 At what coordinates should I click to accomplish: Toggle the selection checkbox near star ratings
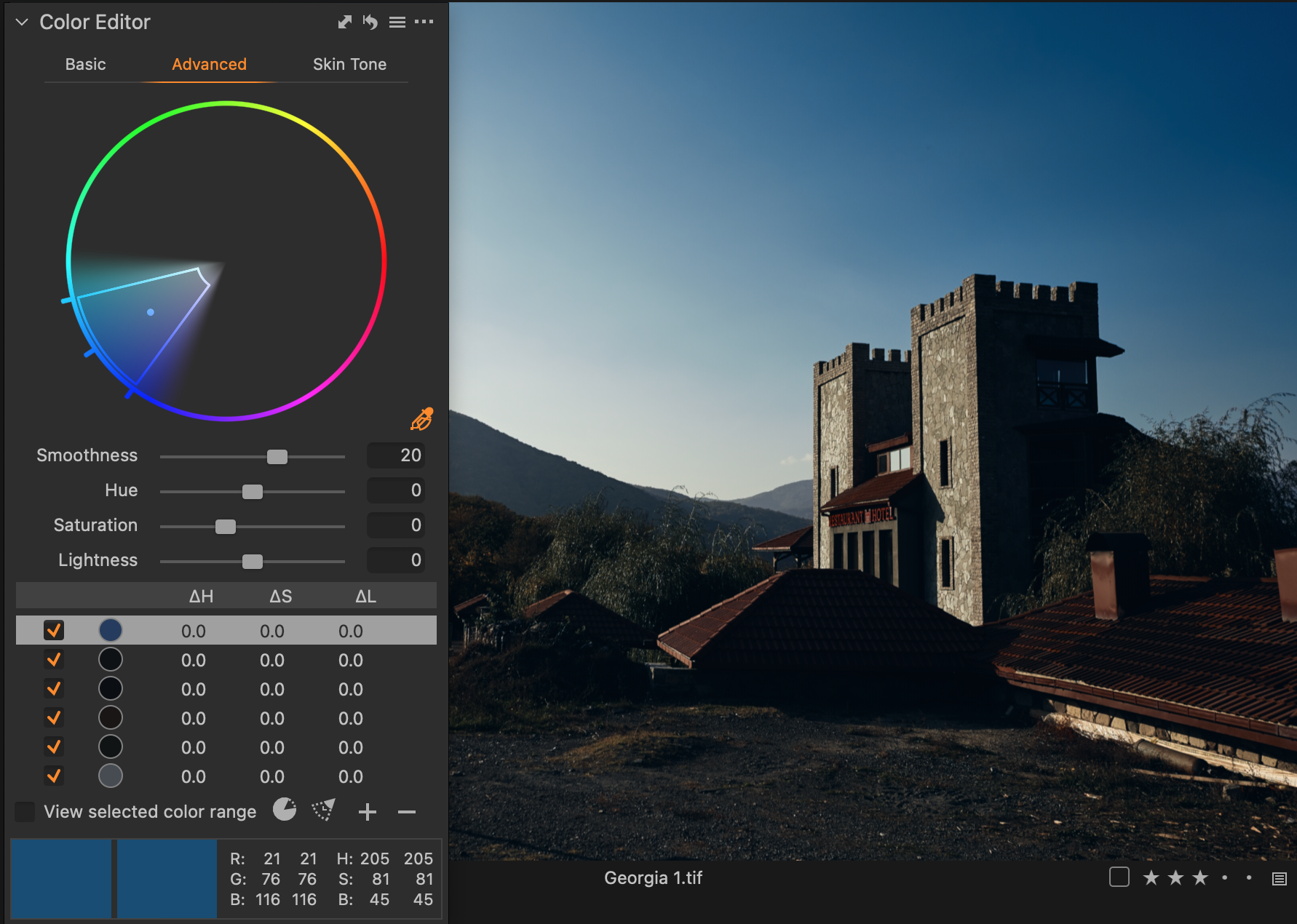coord(1119,878)
